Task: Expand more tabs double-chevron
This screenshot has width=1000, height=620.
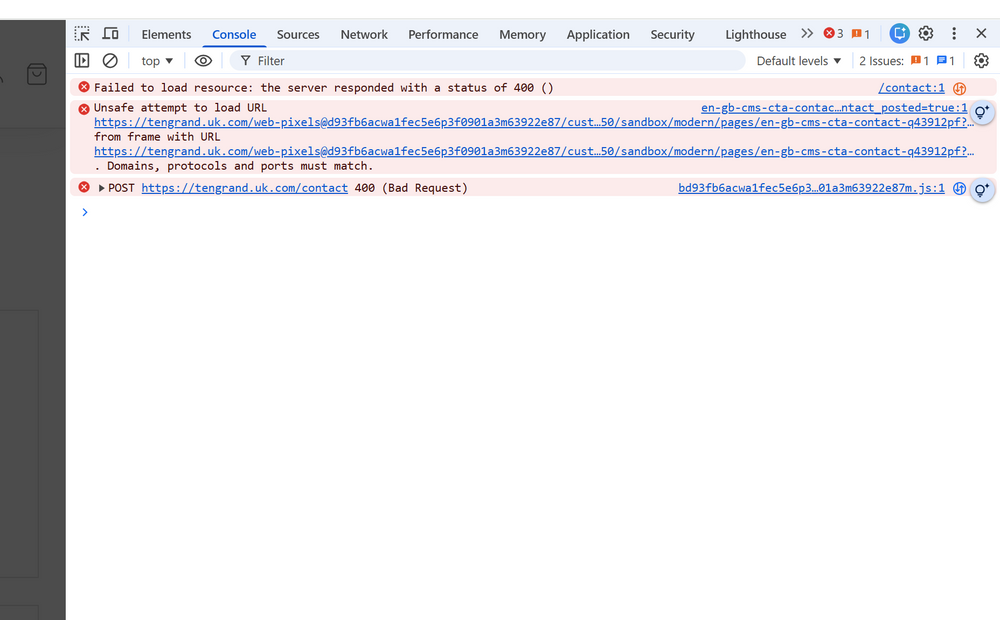Action: pos(807,33)
